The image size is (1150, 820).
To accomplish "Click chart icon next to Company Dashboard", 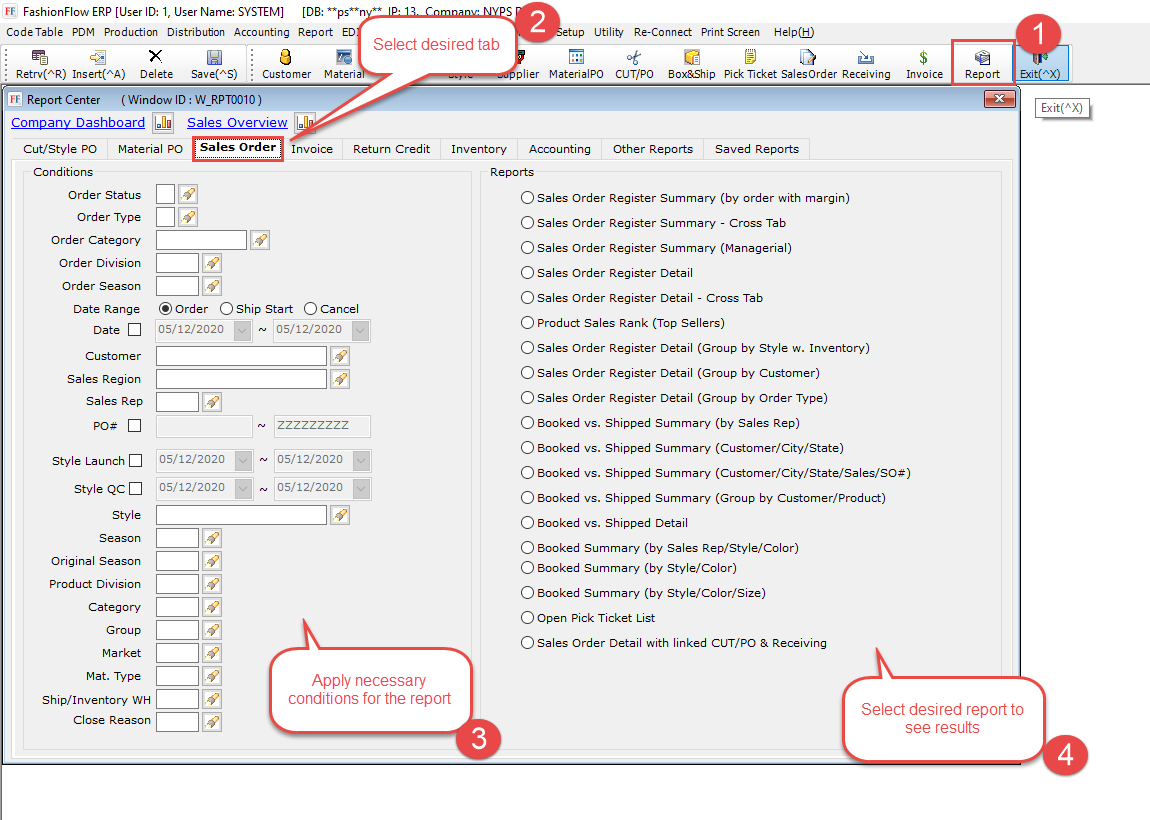I will [163, 123].
